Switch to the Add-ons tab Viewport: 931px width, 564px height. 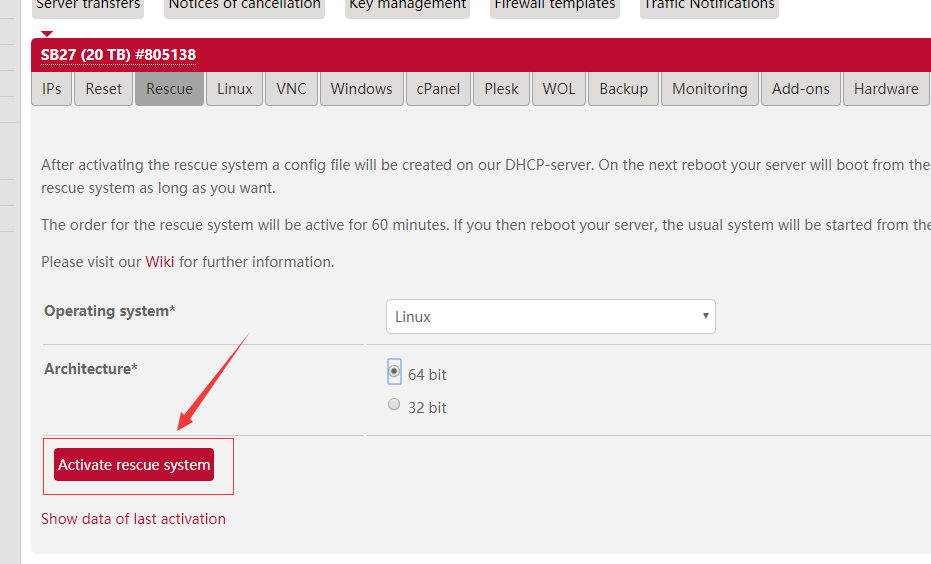tap(800, 89)
